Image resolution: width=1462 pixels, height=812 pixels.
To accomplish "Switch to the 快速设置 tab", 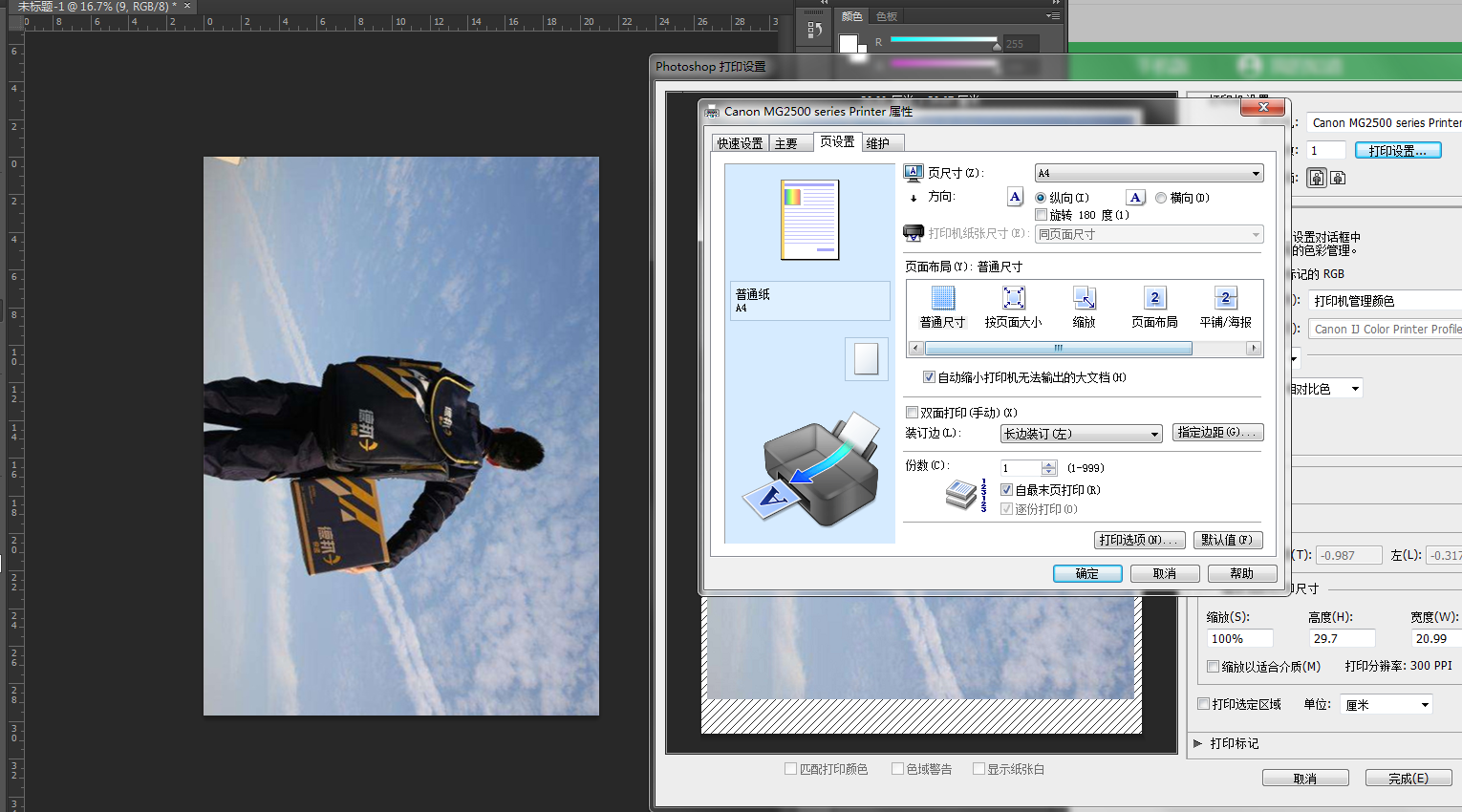I will (741, 143).
